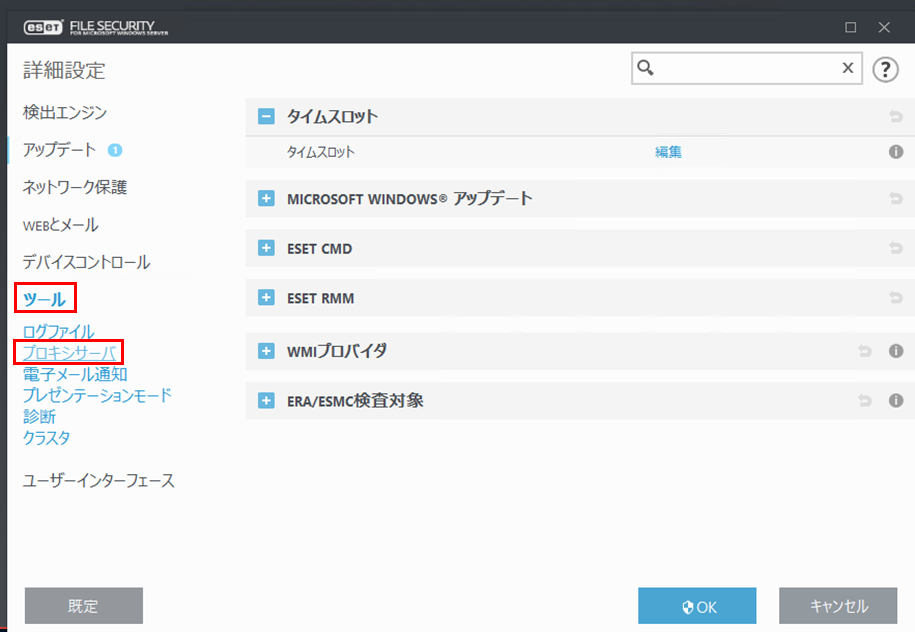Open the アップデート category

60,150
